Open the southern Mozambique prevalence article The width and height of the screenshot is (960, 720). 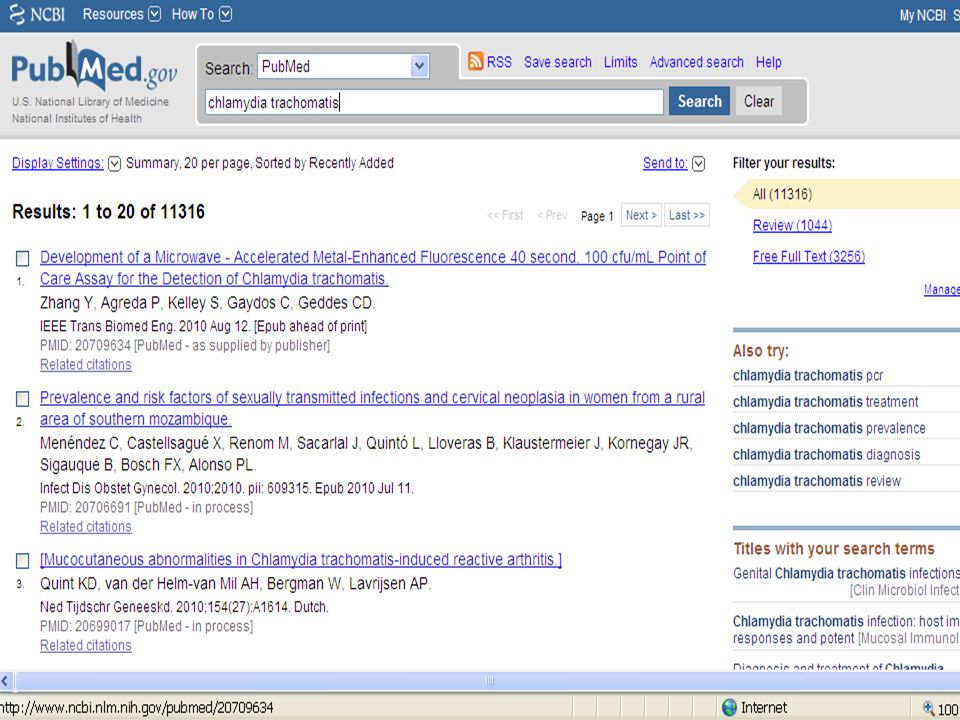pyautogui.click(x=372, y=408)
